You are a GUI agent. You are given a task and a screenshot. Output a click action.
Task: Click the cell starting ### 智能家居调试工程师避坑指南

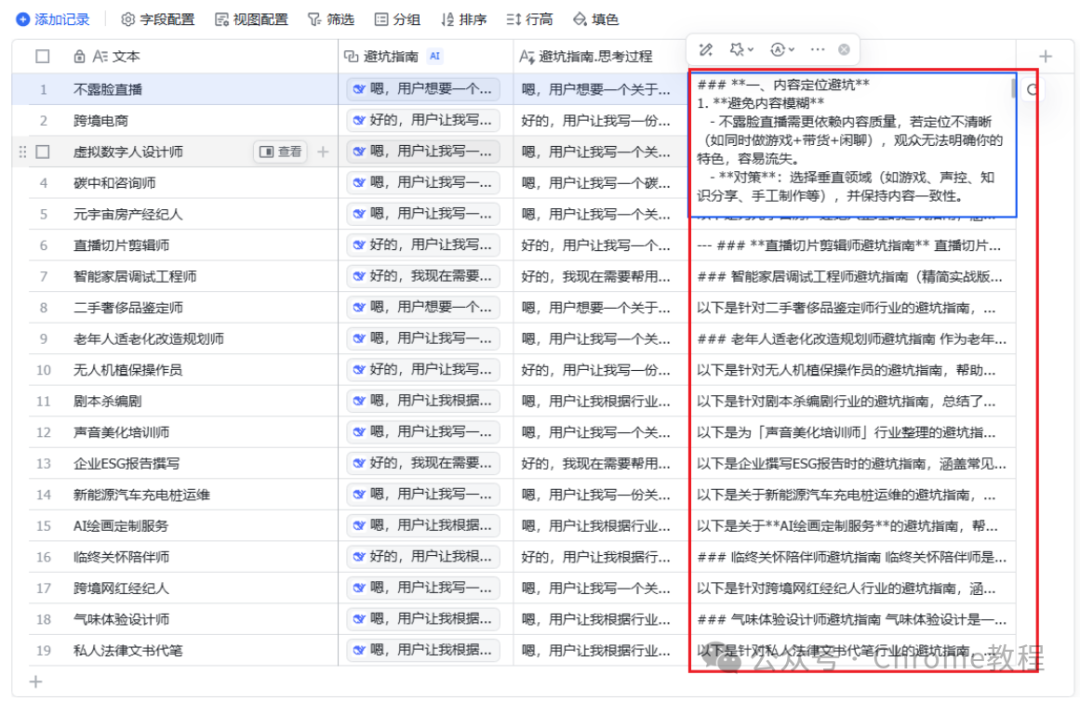853,277
